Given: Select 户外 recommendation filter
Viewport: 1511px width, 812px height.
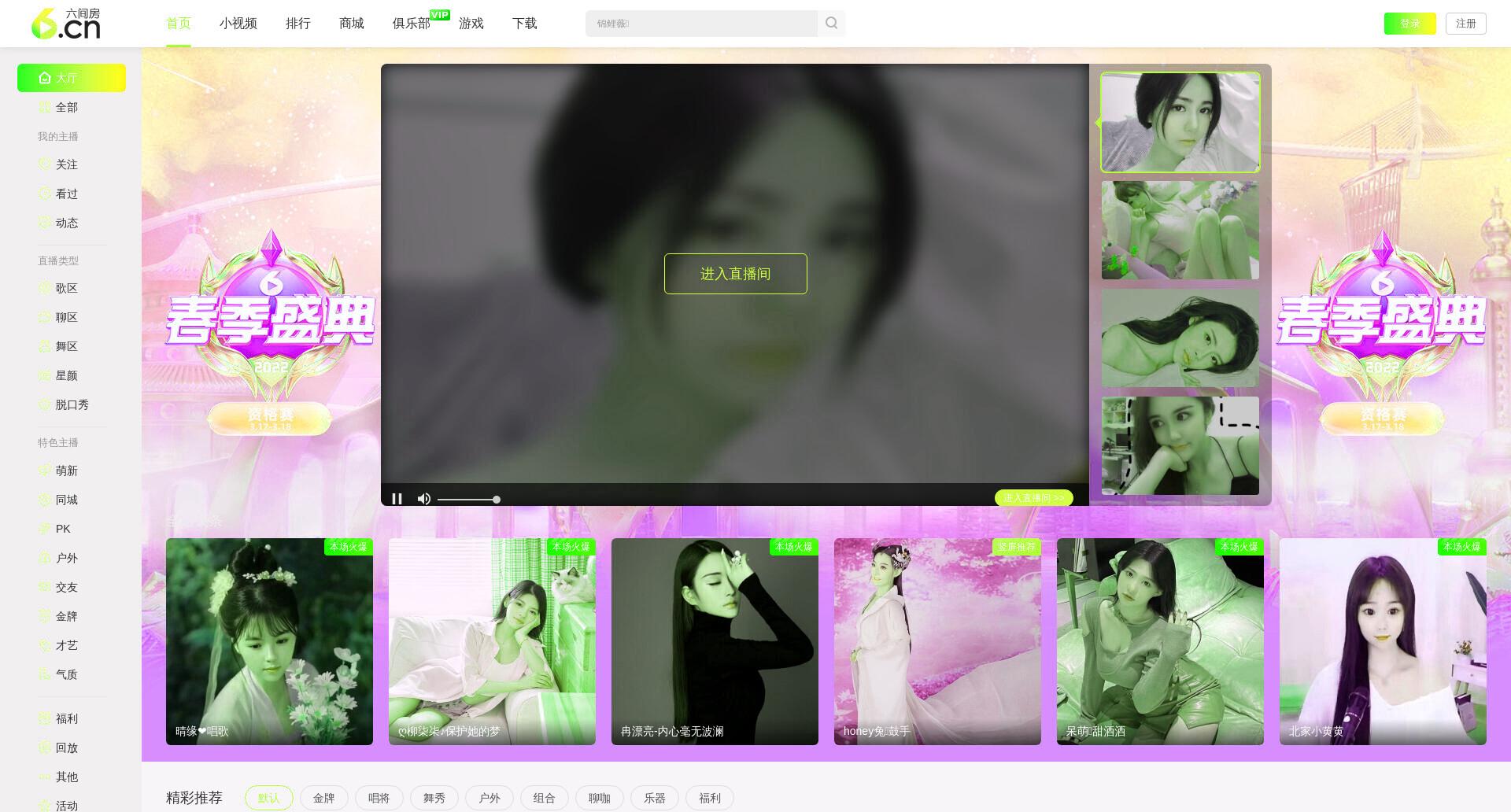Looking at the screenshot, I should pyautogui.click(x=490, y=798).
